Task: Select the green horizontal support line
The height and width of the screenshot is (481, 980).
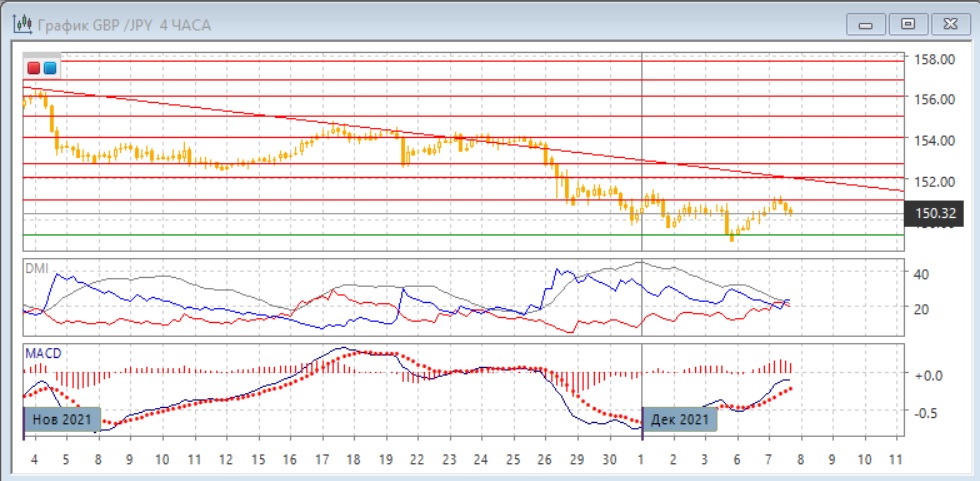Action: 460,235
